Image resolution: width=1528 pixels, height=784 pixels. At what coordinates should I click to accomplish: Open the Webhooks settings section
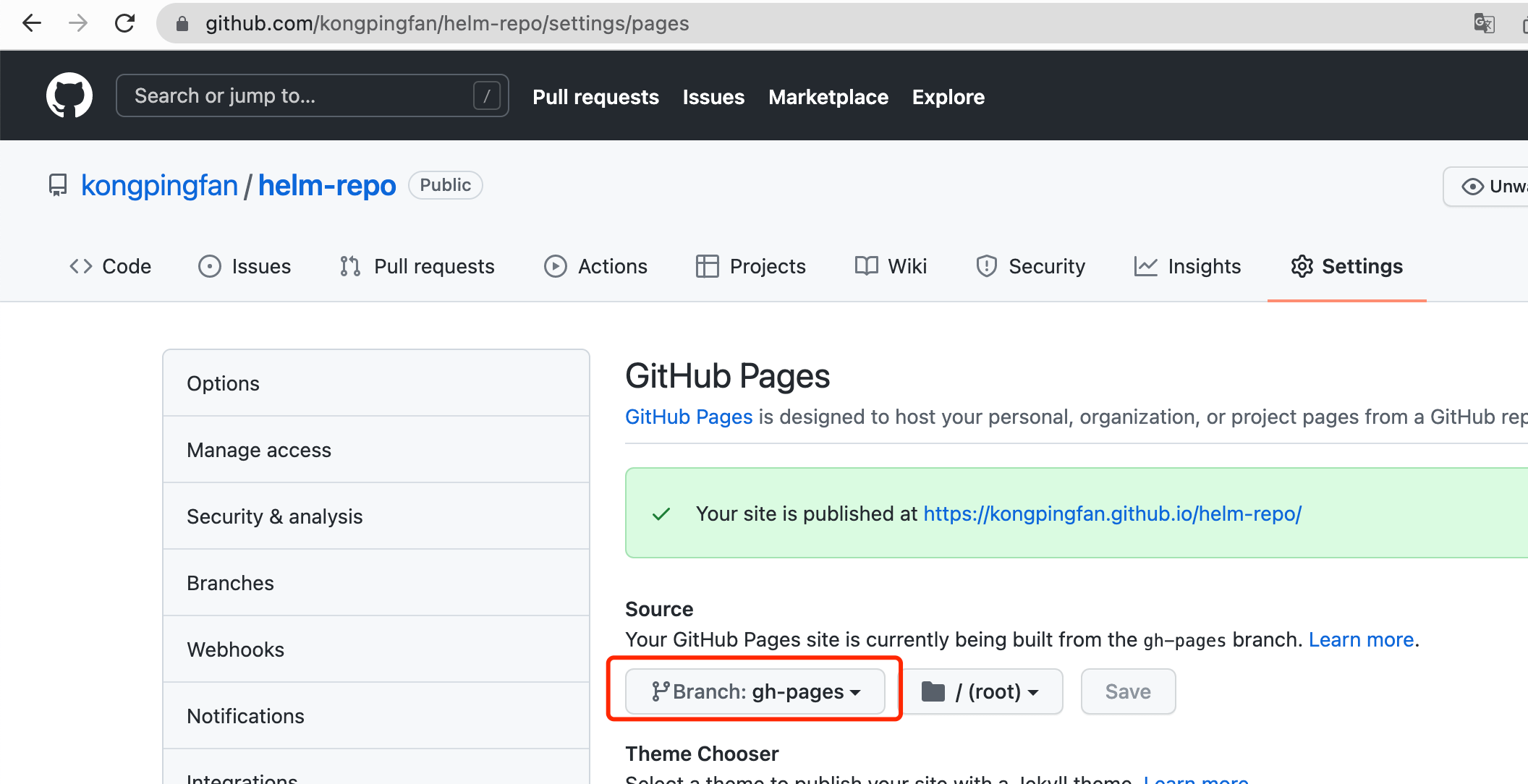[376, 649]
